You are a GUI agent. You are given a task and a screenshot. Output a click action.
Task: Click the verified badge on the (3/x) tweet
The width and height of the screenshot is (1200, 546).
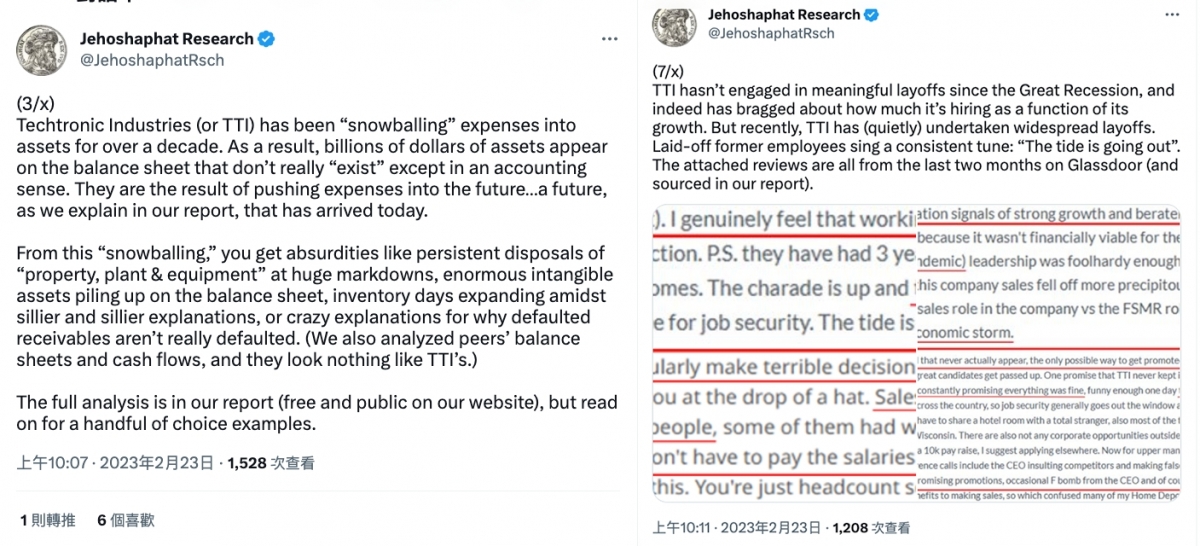pyautogui.click(x=267, y=39)
